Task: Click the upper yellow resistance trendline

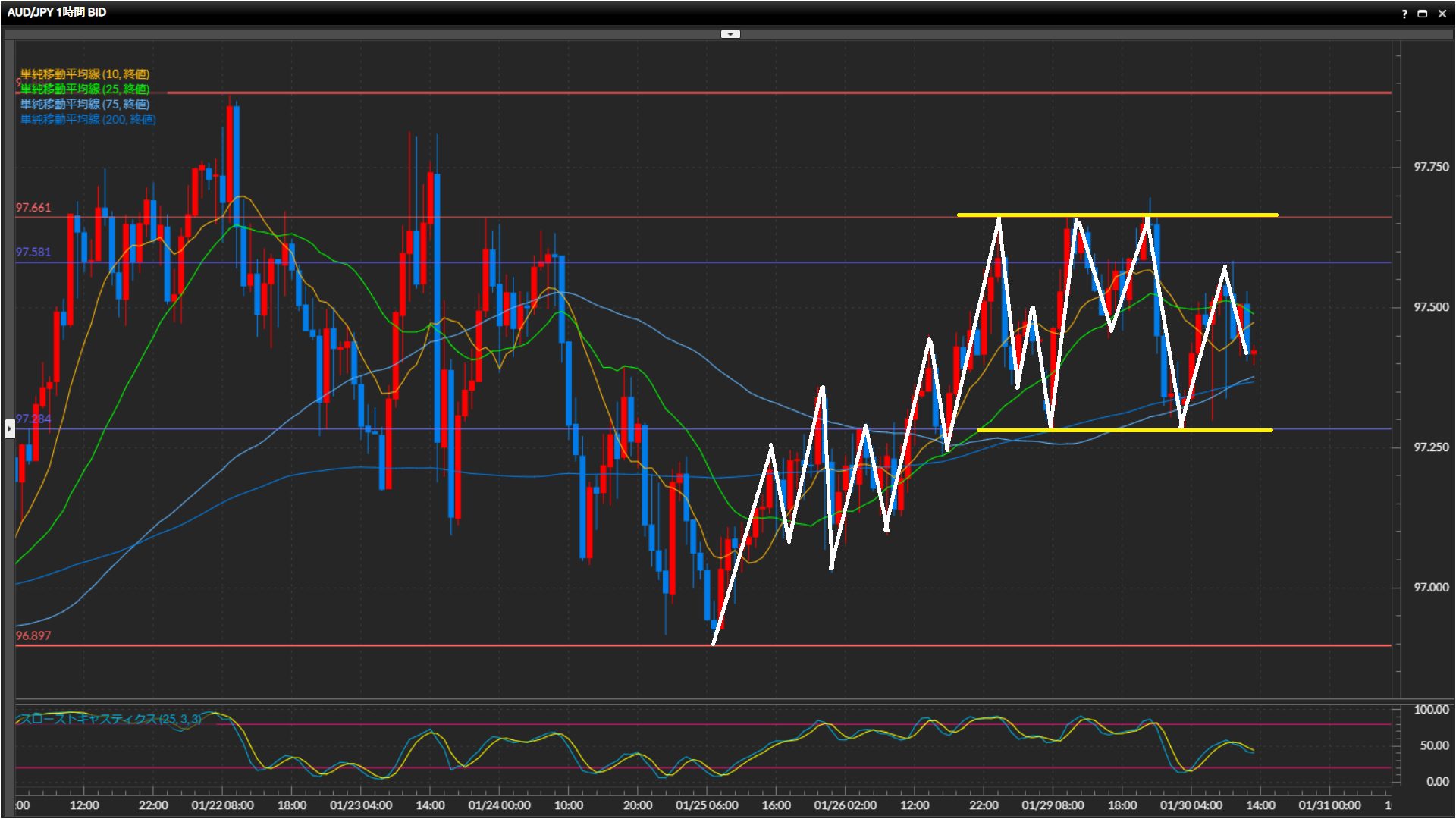Action: coord(1213,215)
